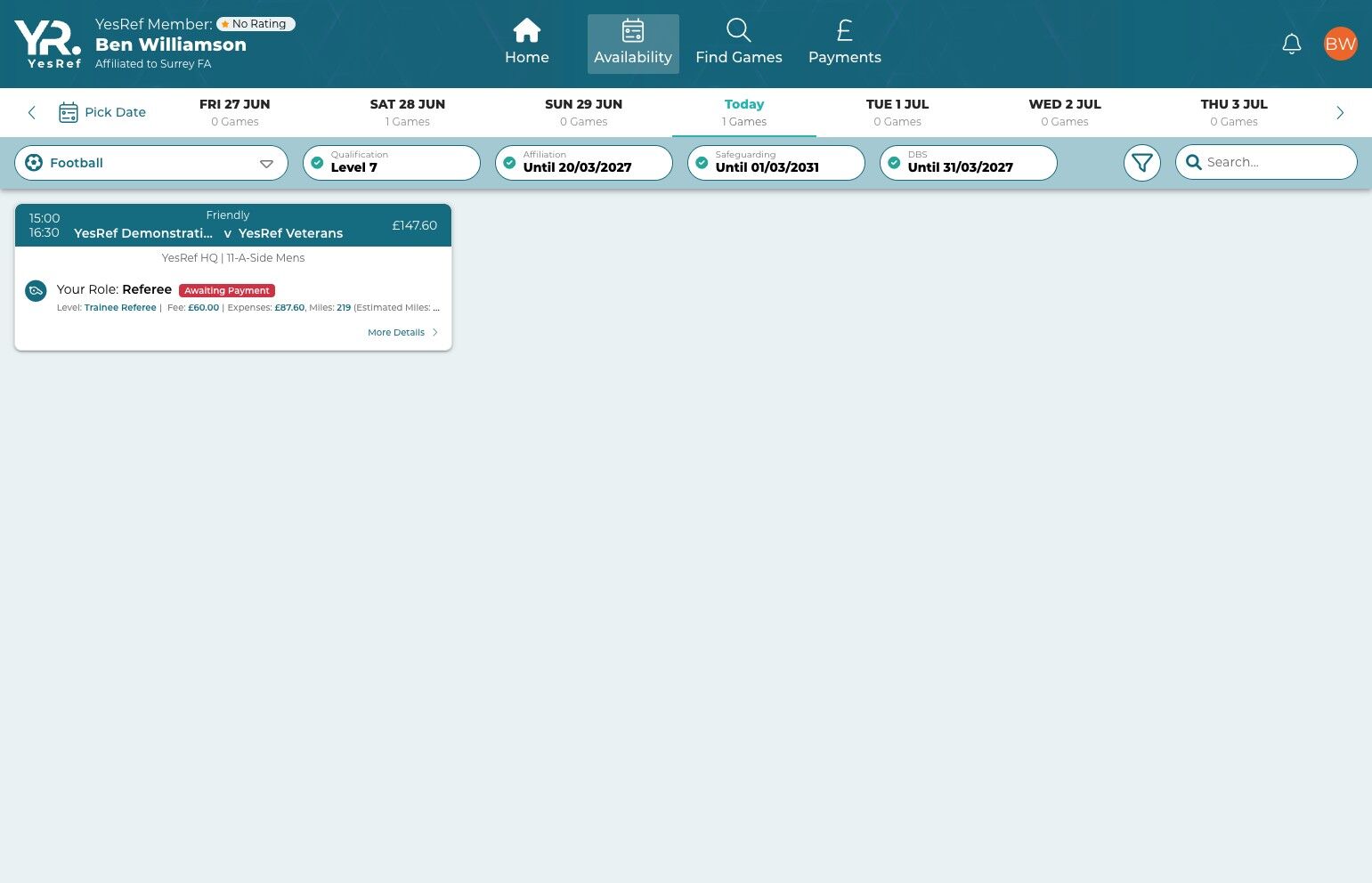Click the Affiliation Until 20/03/2027 pill
1372x883 pixels.
(x=584, y=163)
